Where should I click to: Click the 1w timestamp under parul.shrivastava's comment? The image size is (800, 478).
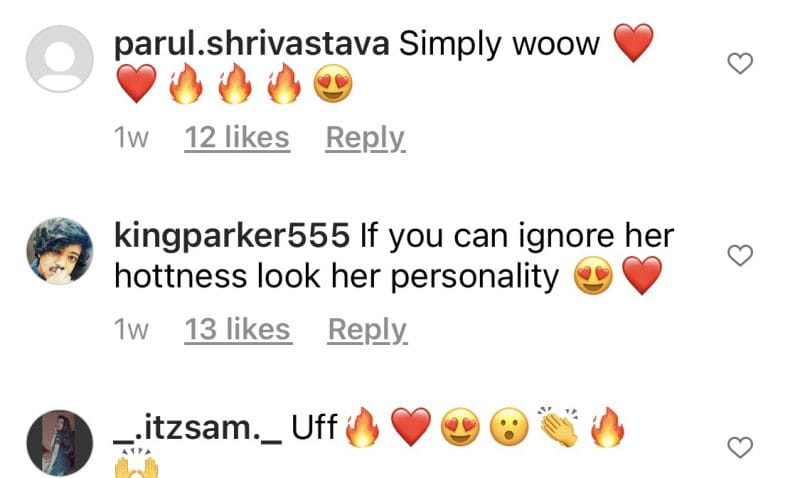pos(131,138)
